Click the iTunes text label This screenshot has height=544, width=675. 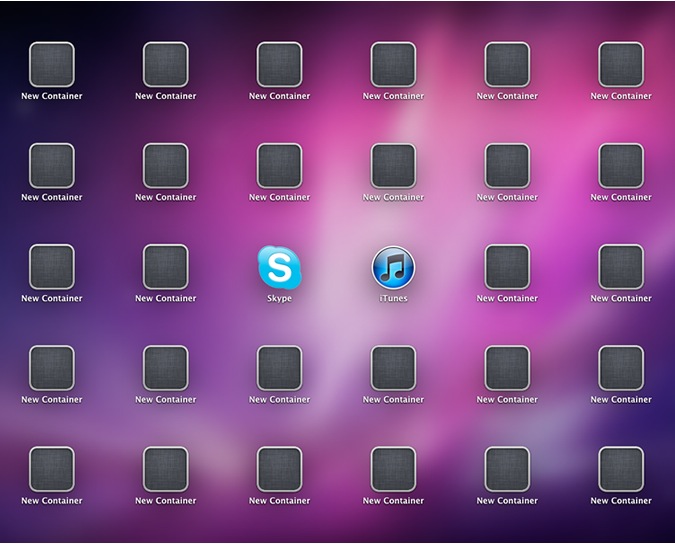[393, 299]
